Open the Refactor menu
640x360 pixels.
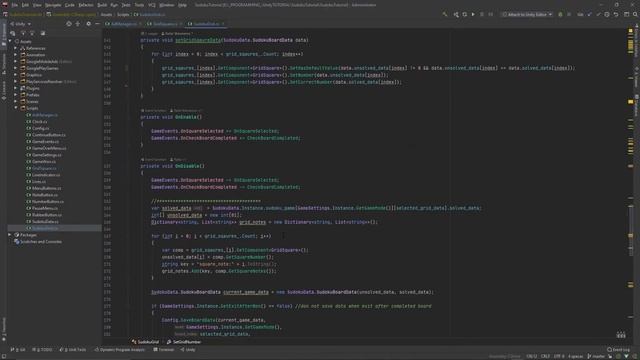click(x=86, y=5)
